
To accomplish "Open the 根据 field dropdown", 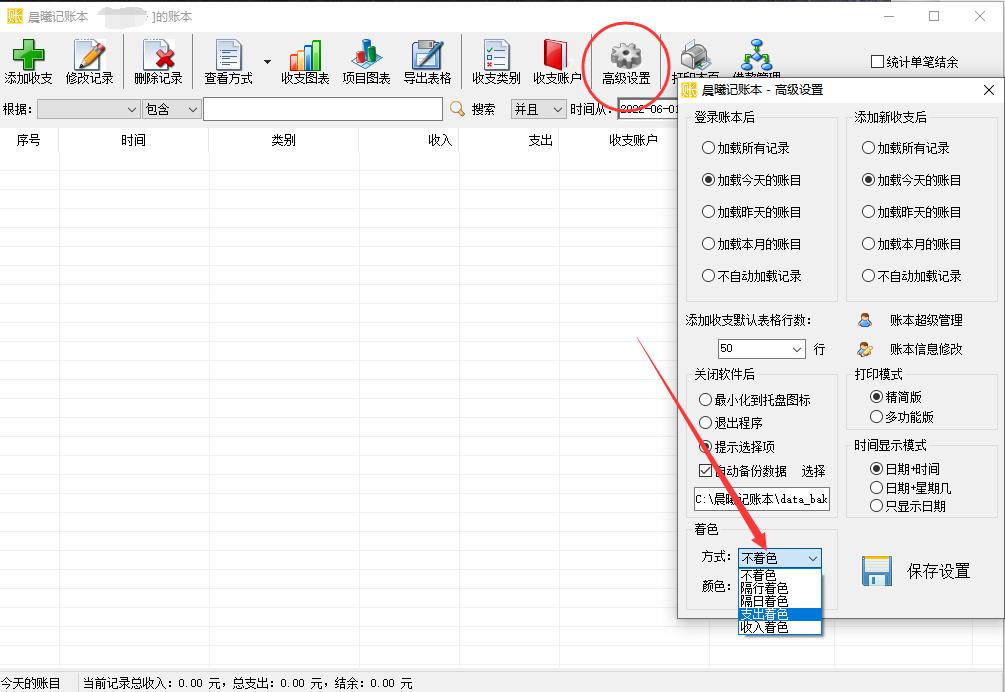I will tap(131, 110).
